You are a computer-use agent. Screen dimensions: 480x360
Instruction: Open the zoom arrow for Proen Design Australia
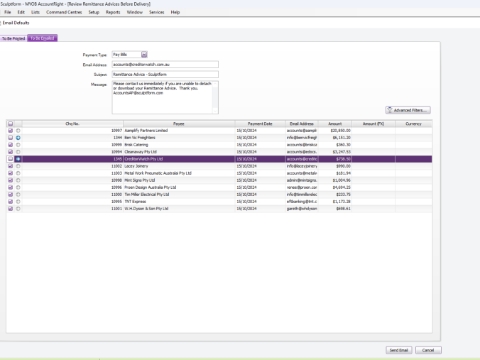[x=18, y=187]
